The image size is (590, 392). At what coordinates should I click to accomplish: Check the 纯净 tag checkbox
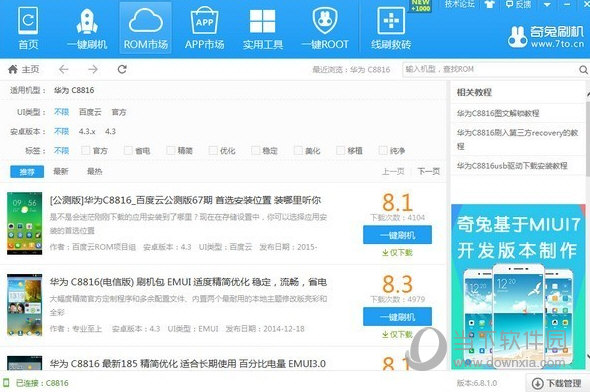coord(383,150)
